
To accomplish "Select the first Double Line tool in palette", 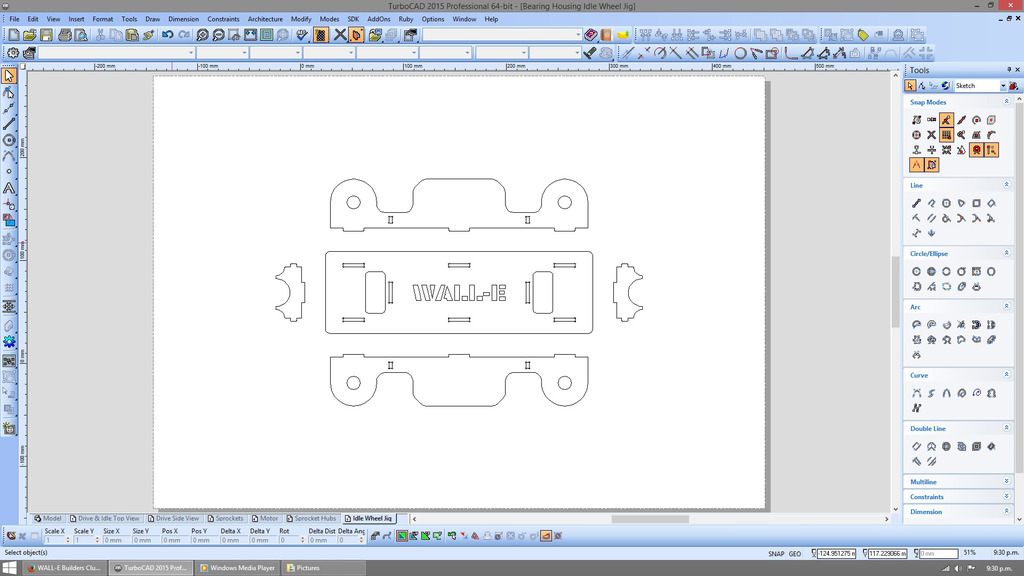I will pos(916,447).
